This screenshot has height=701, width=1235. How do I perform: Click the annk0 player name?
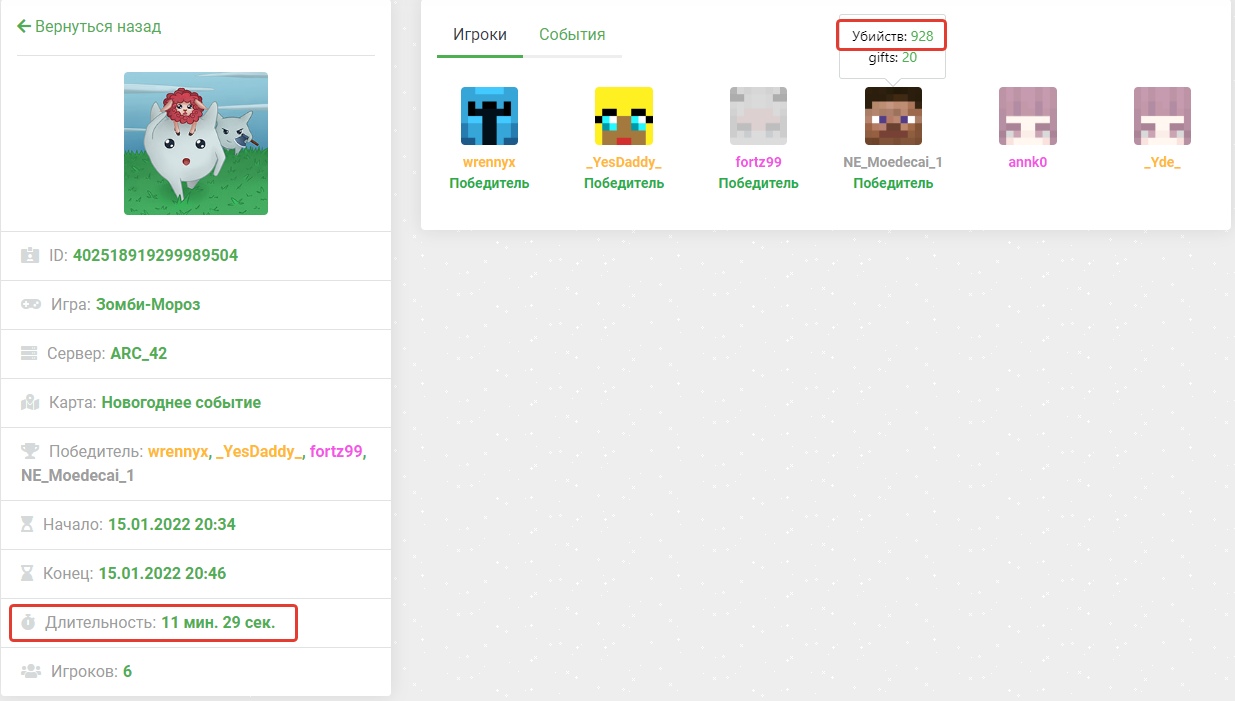tap(1027, 162)
